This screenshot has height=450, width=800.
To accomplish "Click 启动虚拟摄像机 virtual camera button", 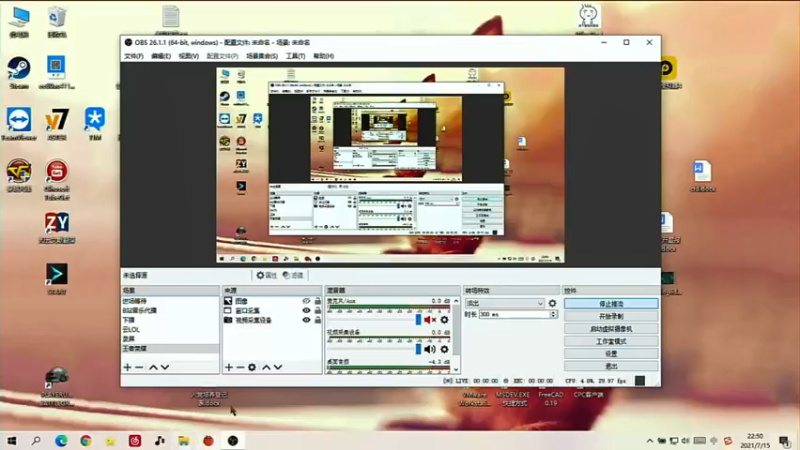I will click(x=611, y=329).
